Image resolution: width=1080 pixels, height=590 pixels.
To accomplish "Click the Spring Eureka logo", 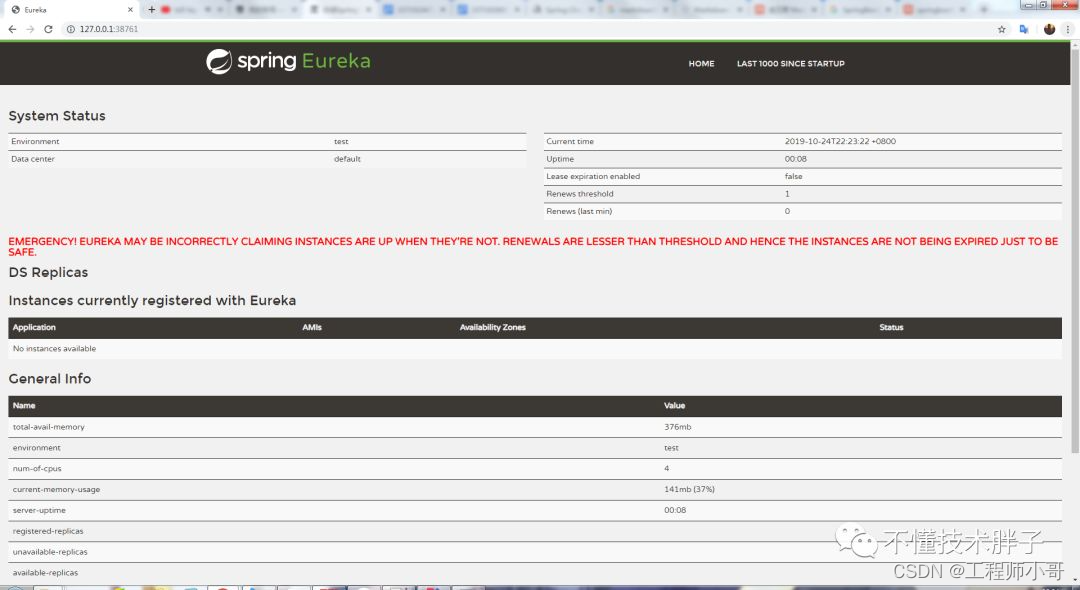I will pyautogui.click(x=288, y=61).
